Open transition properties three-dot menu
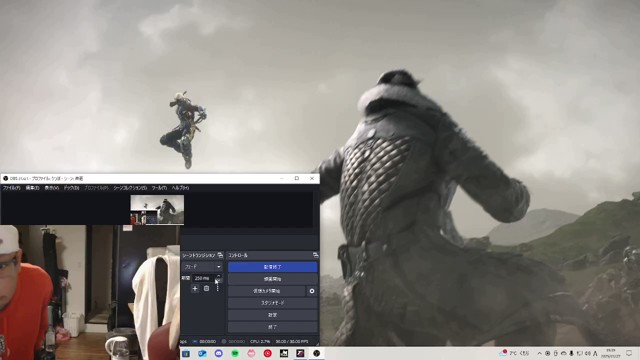640x360 pixels. 218,289
